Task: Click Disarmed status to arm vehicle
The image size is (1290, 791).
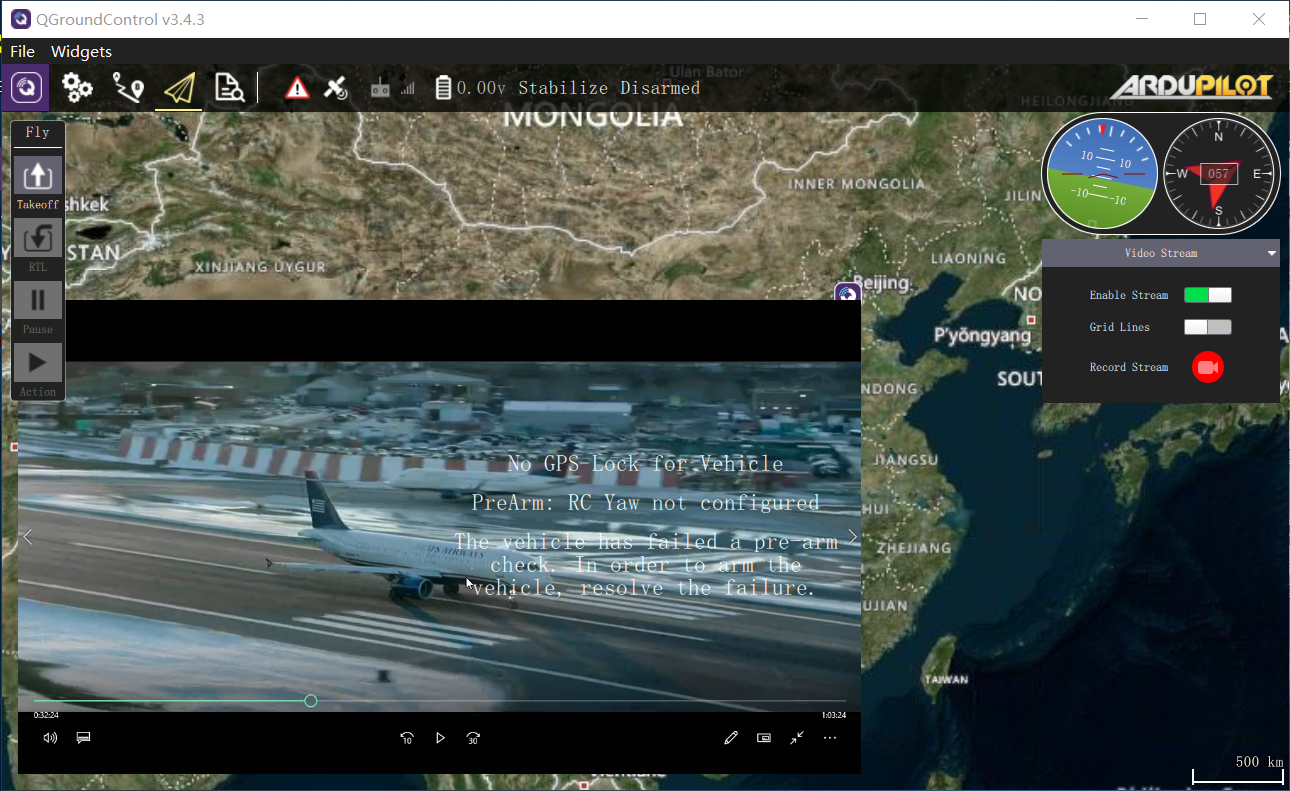Action: (660, 88)
